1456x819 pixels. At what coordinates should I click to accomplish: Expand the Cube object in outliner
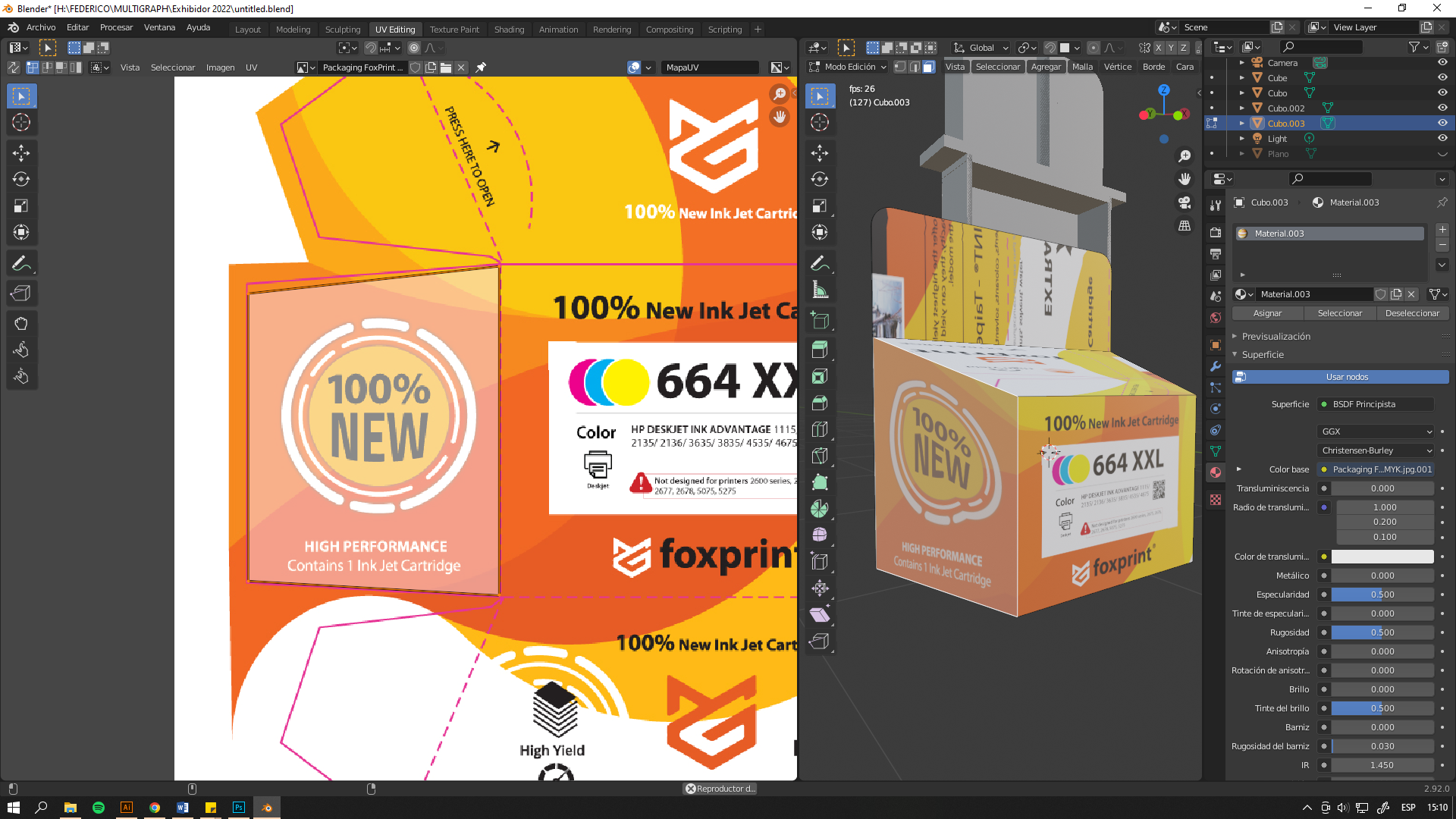pyautogui.click(x=1241, y=78)
